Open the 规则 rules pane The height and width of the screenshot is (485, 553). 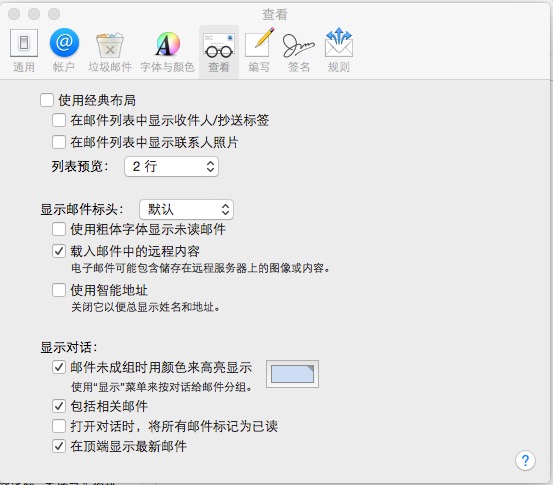pyautogui.click(x=339, y=50)
